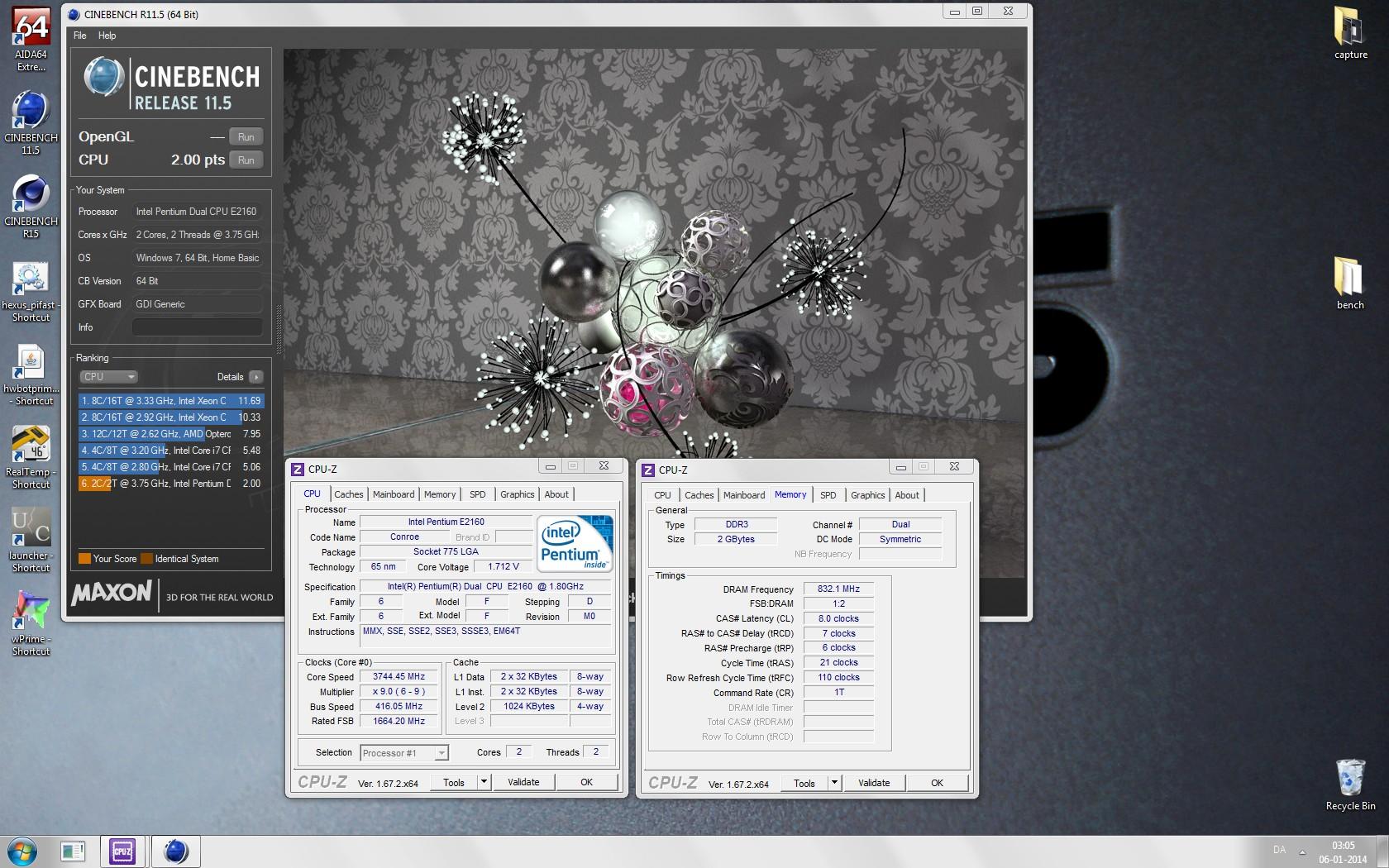Click the Cinebench panel splitter handle
Screen dimensions: 1389x868
(x=279, y=329)
